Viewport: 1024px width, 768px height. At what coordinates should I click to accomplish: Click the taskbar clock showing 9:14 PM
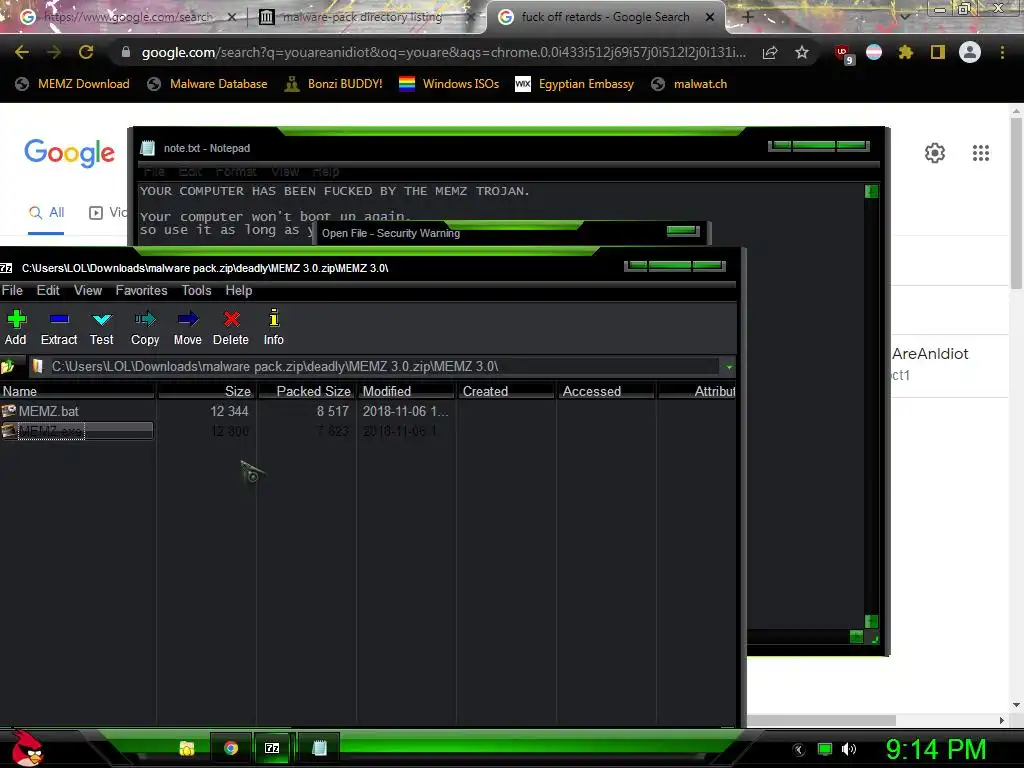(936, 749)
